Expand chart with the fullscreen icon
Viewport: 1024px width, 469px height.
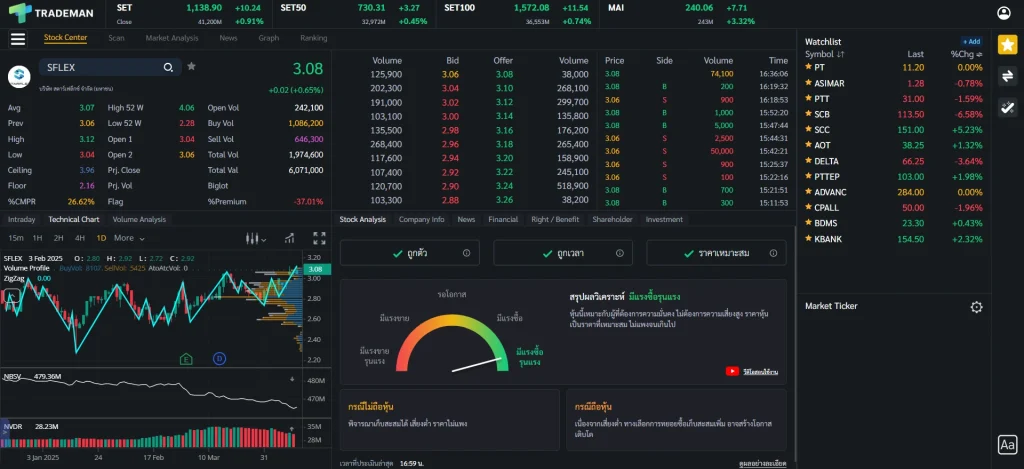pyautogui.click(x=319, y=238)
